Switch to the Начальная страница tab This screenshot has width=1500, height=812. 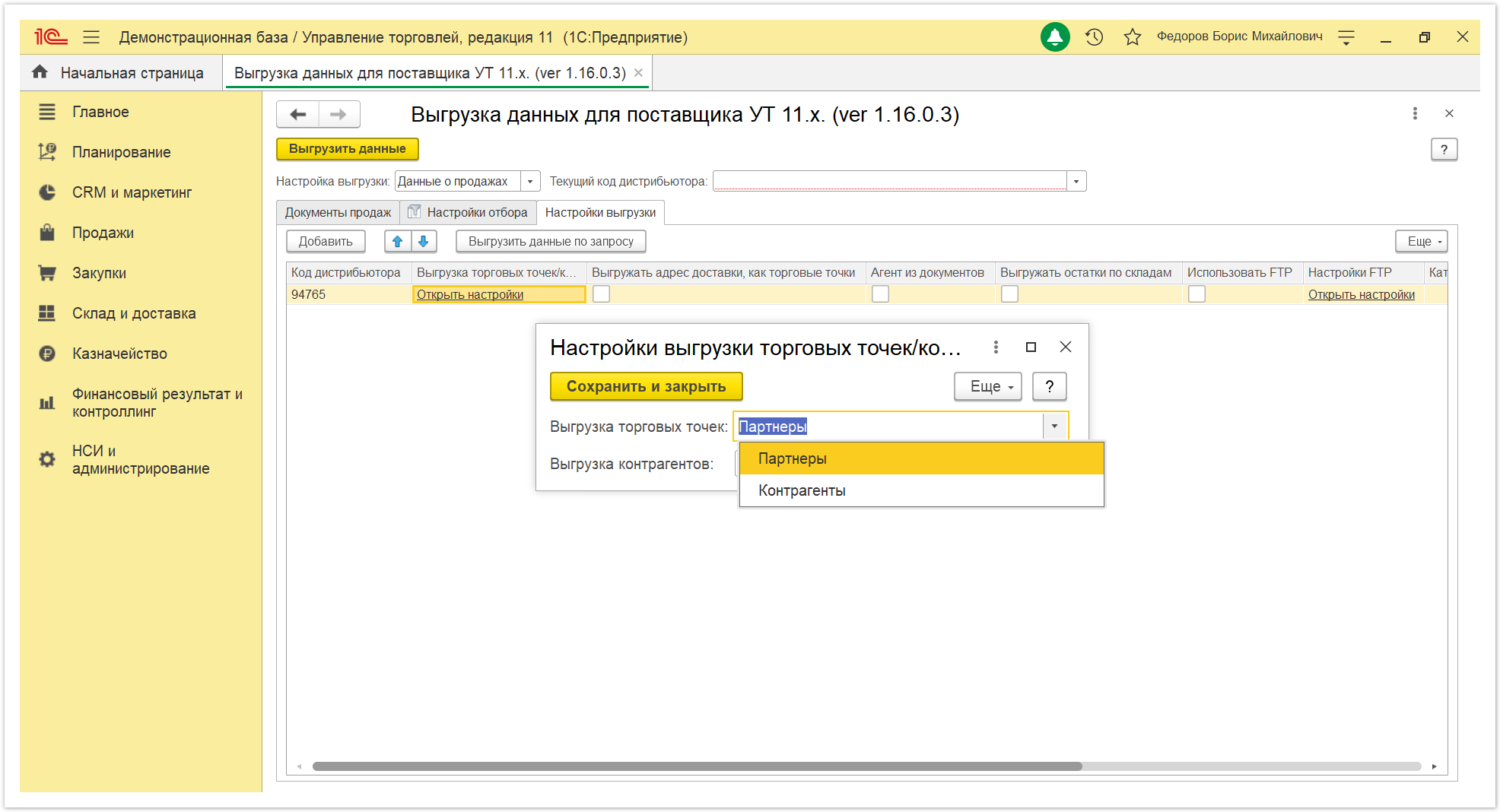pyautogui.click(x=120, y=72)
